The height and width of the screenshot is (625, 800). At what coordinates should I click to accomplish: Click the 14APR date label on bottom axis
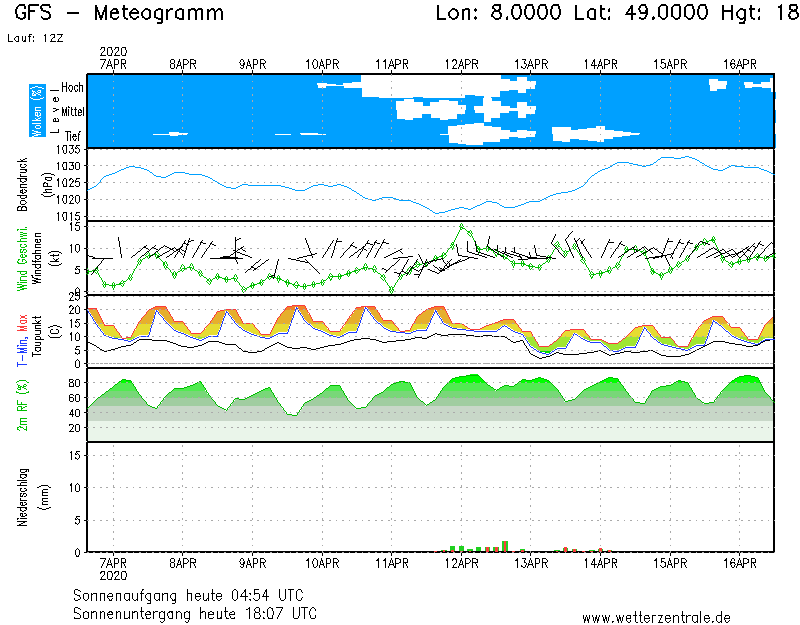[x=600, y=563]
